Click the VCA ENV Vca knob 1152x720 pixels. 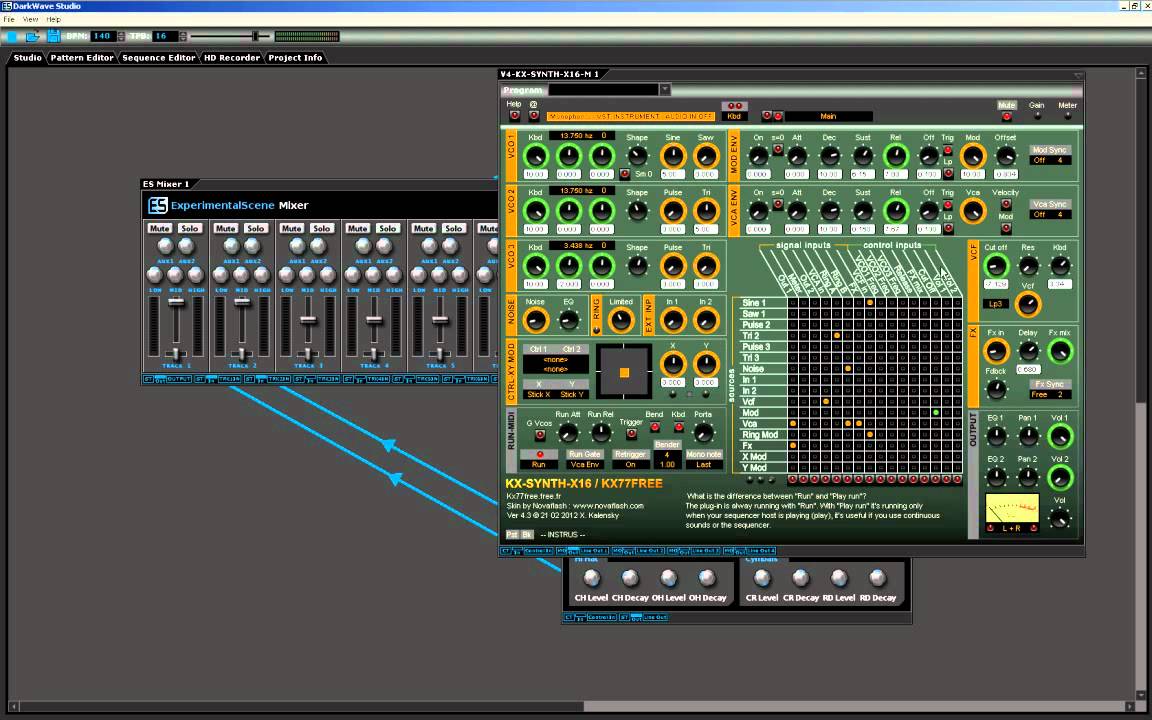click(973, 211)
